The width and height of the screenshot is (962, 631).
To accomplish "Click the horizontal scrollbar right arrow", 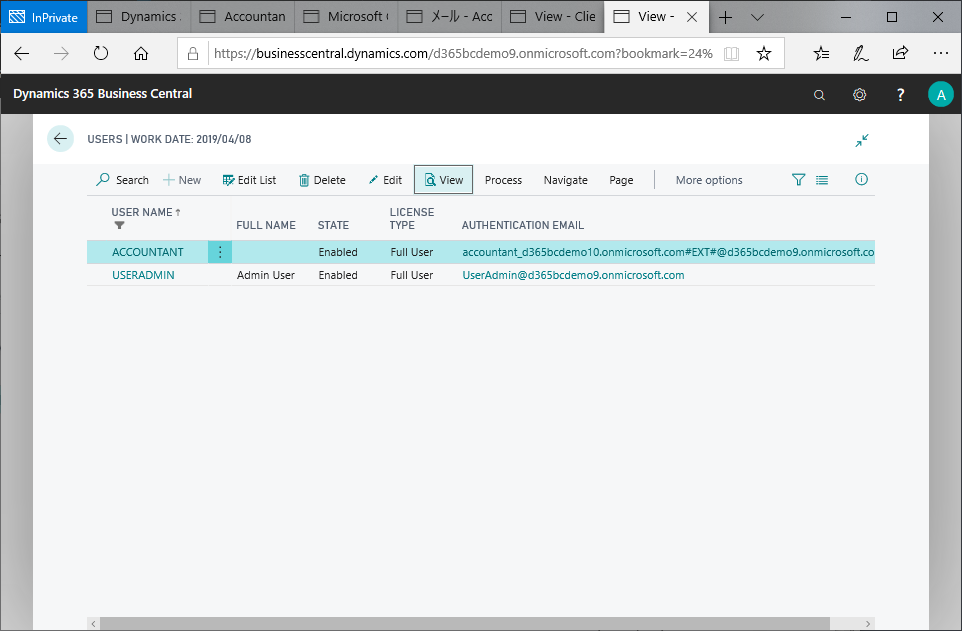I will (868, 624).
